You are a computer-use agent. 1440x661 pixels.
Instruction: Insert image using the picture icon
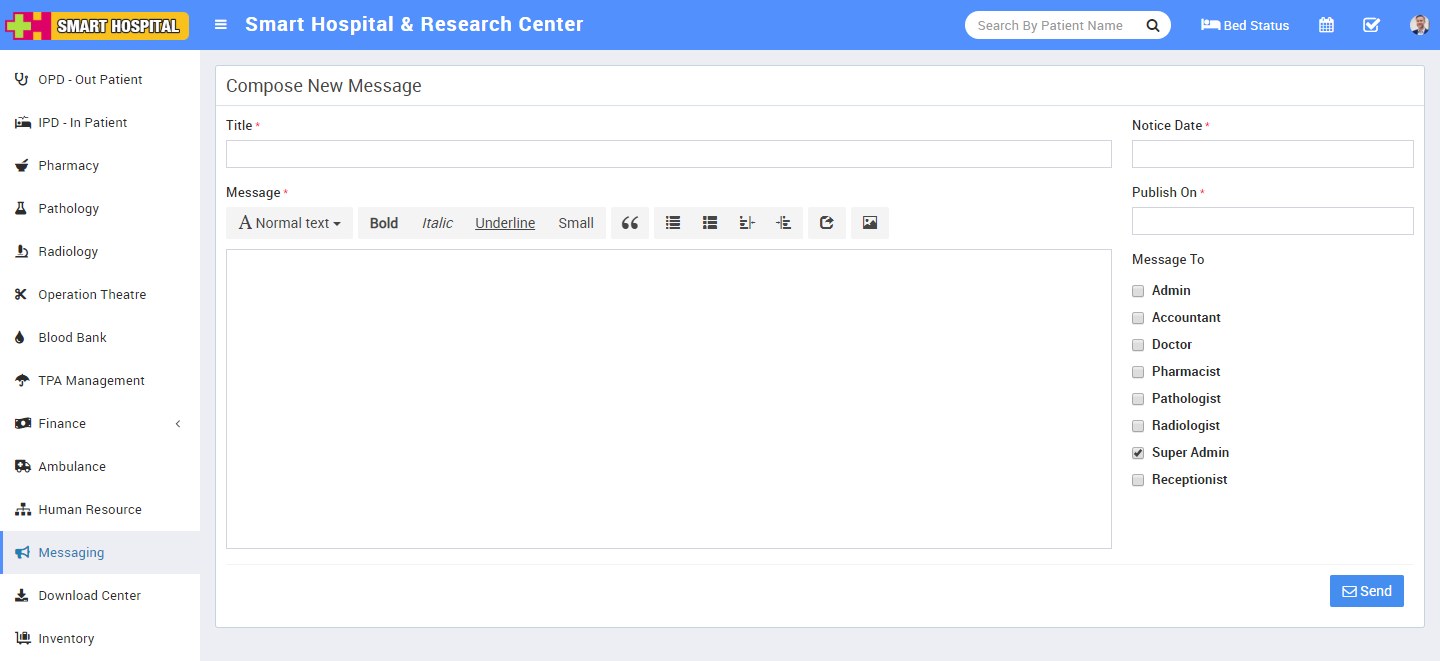coord(869,223)
